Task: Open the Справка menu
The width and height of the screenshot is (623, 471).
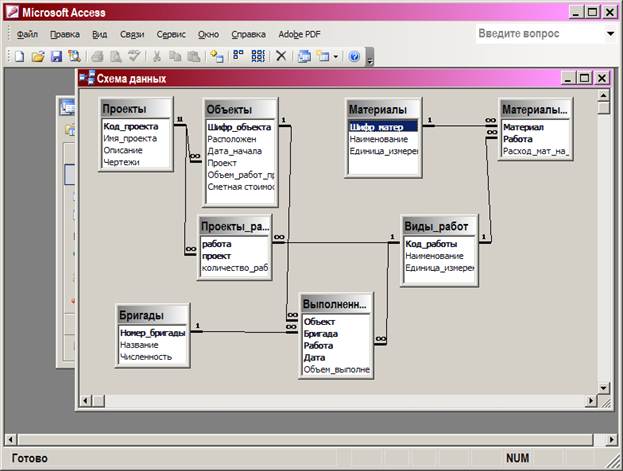Action: (248, 35)
